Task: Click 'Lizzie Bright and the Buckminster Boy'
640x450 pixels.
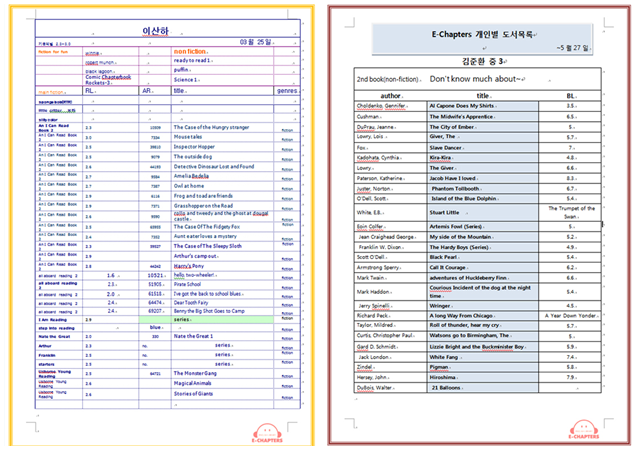Action: pos(477,347)
